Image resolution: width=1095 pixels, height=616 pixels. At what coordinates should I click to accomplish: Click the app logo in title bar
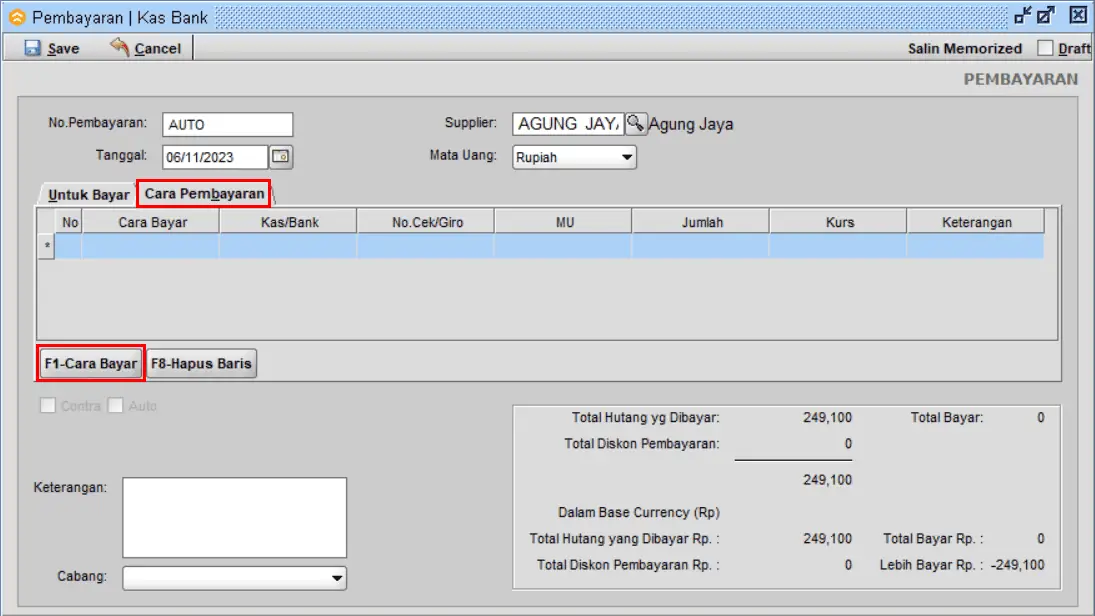point(17,17)
